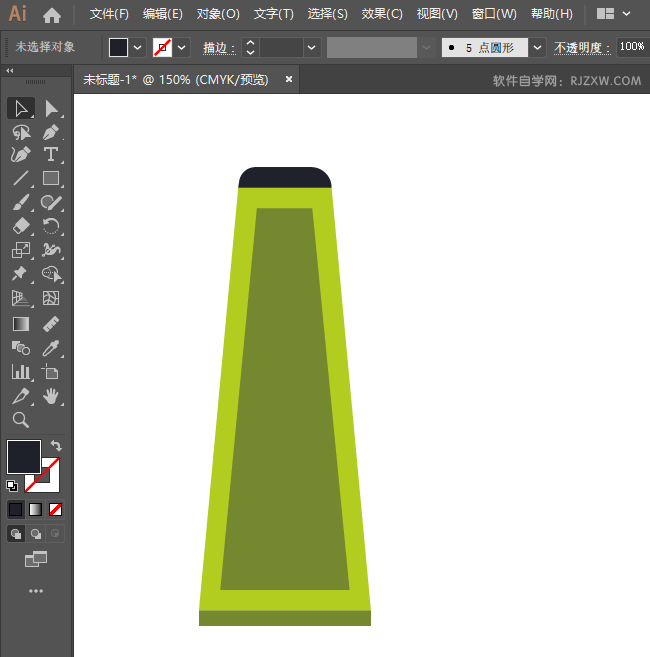Pick the Rectangle tool

51,179
